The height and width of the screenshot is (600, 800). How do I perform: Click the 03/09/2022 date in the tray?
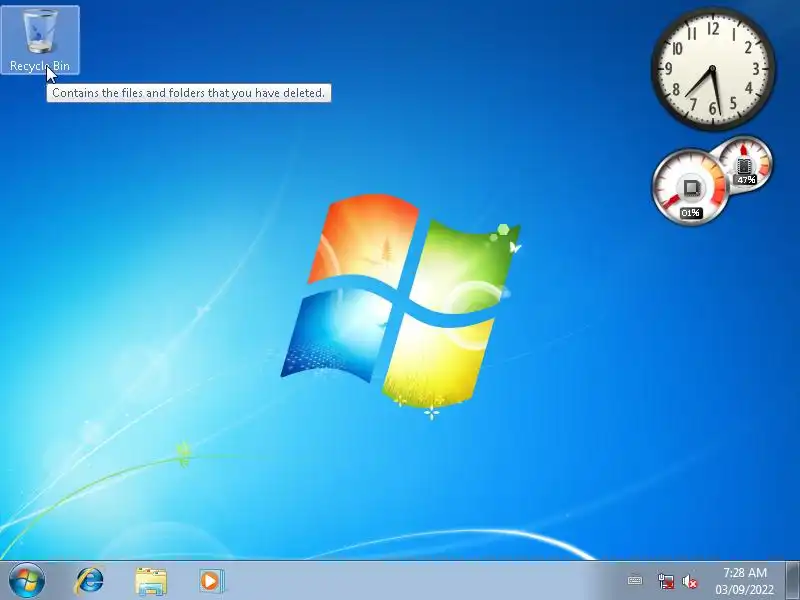[x=744, y=589]
